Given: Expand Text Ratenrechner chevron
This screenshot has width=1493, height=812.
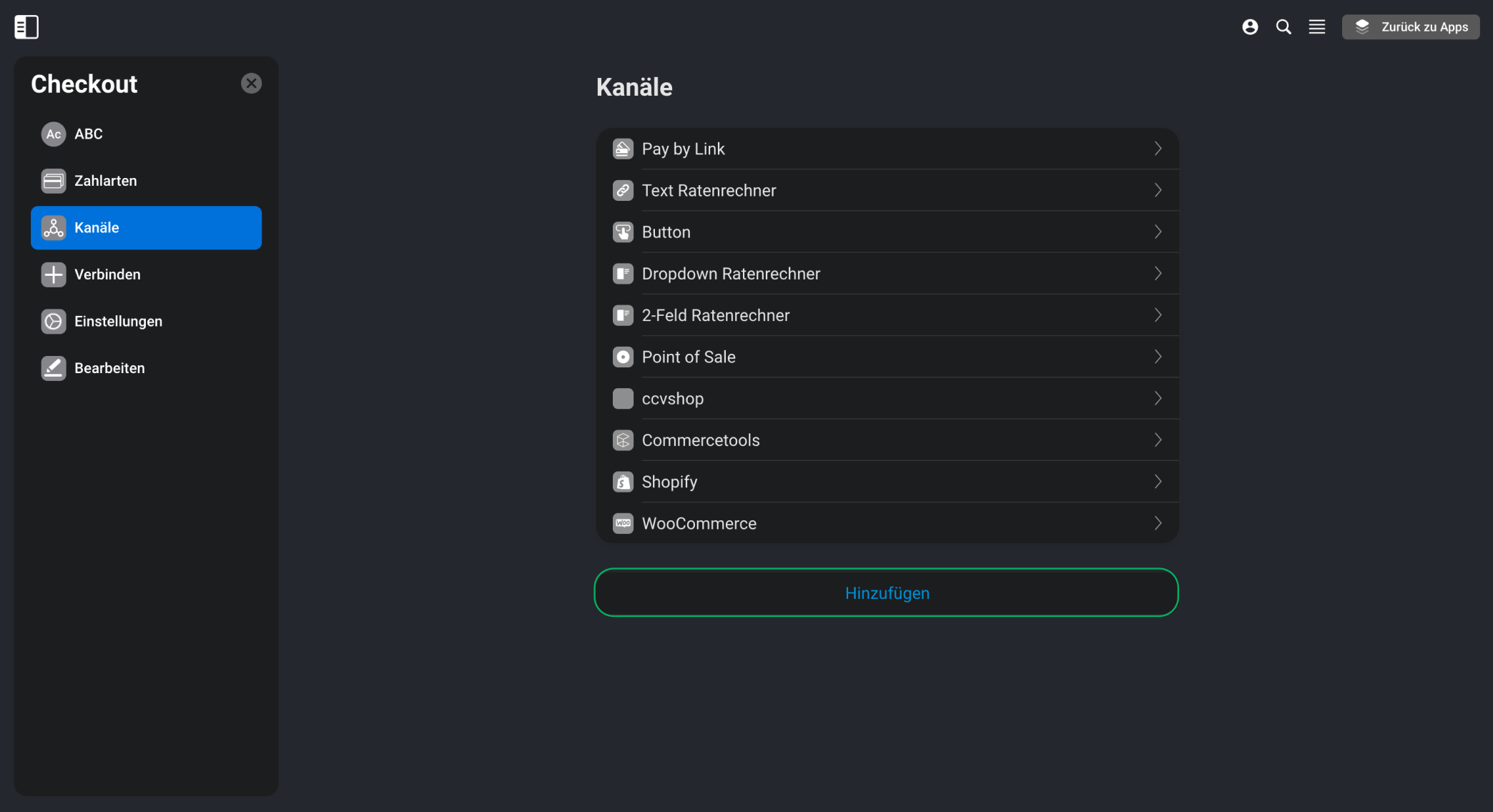Looking at the screenshot, I should 1158,190.
